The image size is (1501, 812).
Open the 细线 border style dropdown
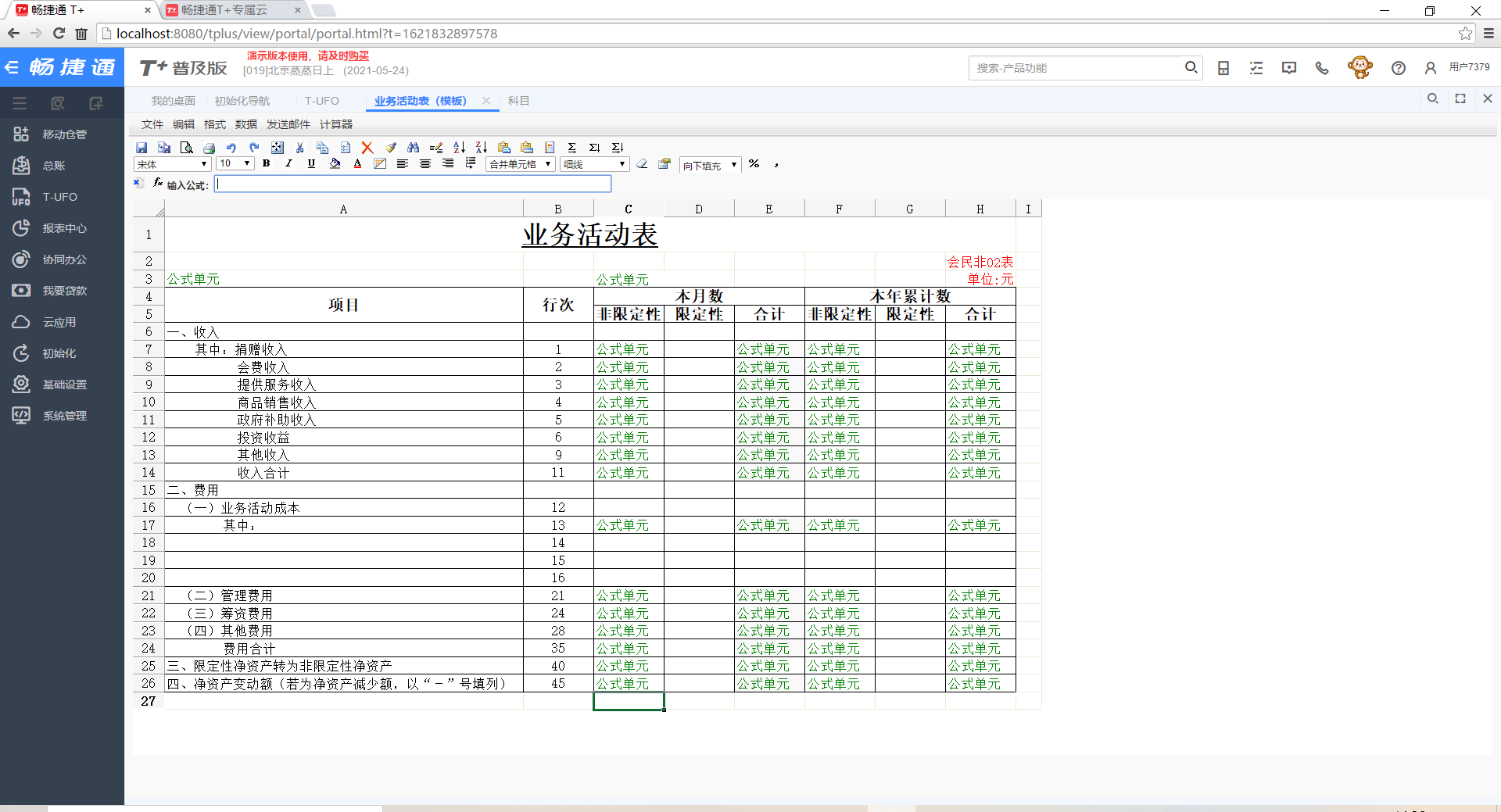pos(595,164)
